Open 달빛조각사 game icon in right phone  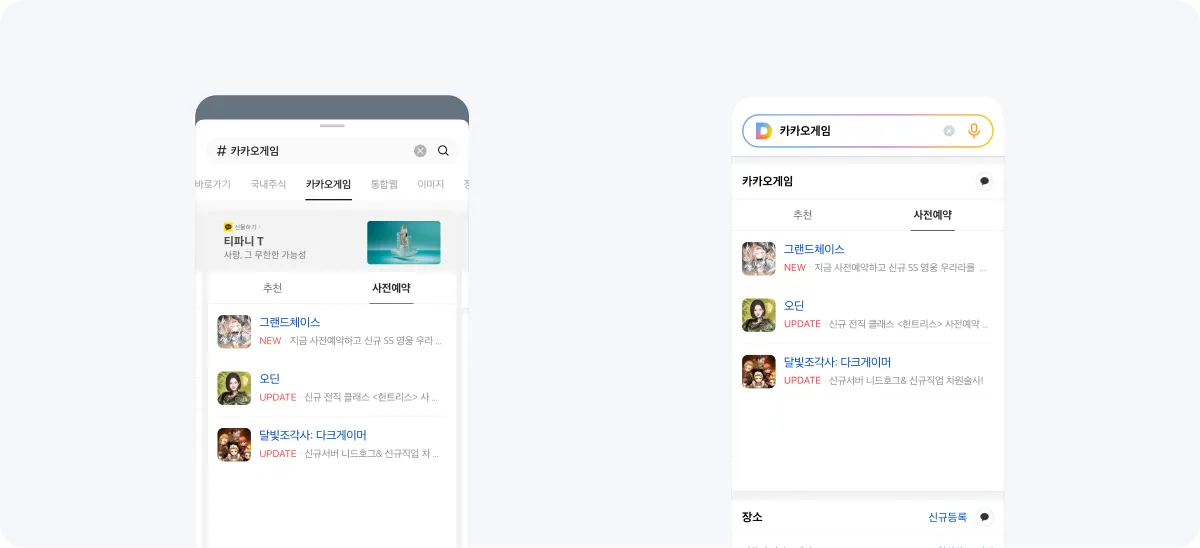pos(759,372)
